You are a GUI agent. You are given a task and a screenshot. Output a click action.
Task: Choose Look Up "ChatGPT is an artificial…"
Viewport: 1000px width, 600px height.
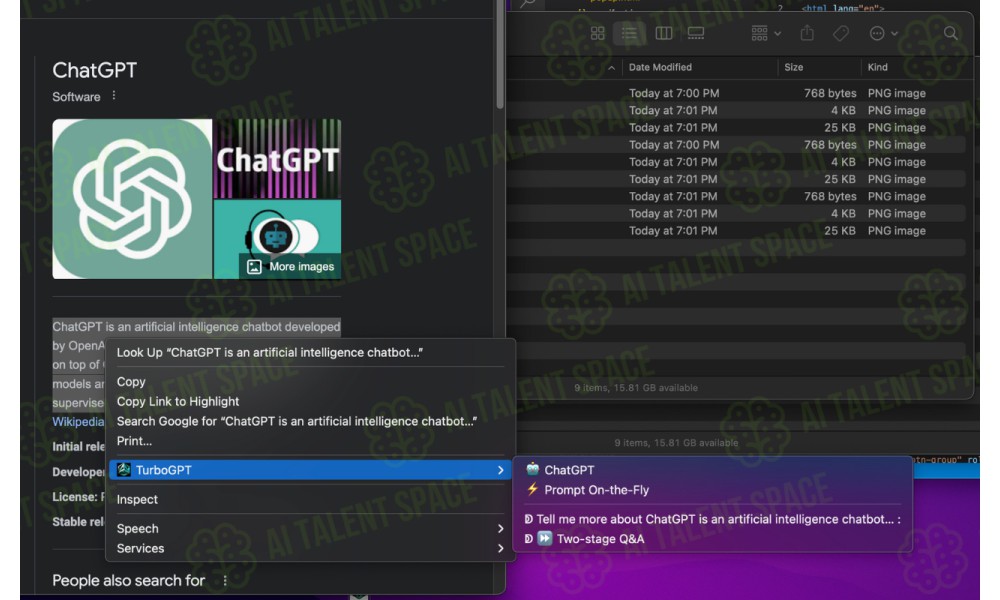(311, 353)
